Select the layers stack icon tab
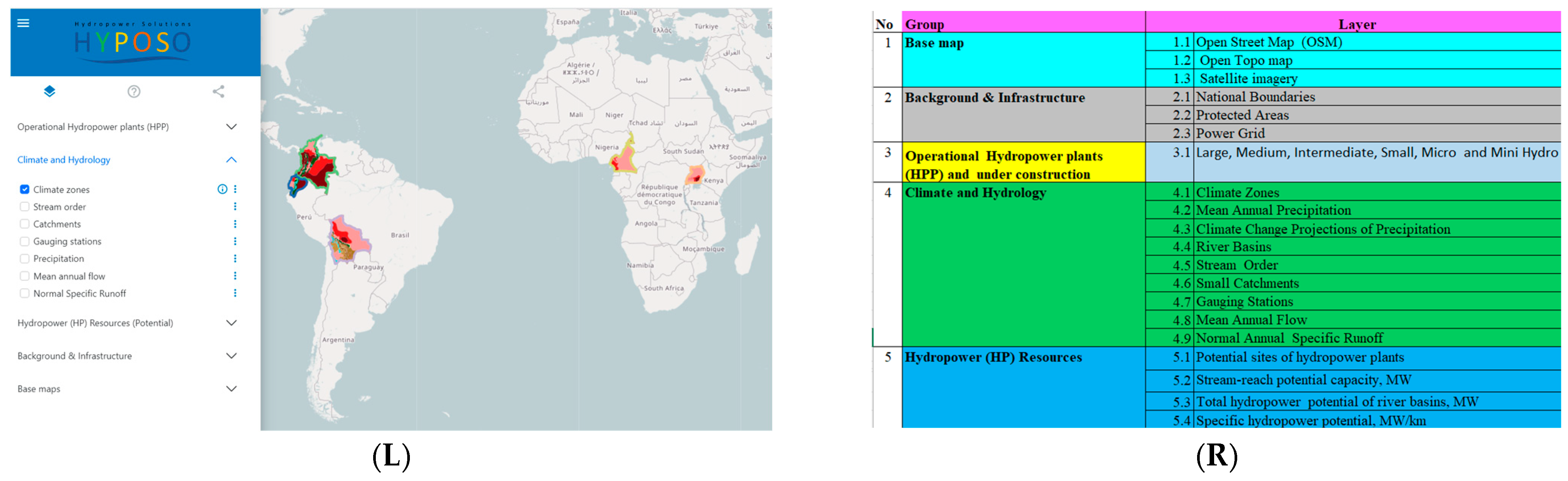Image resolution: width=1568 pixels, height=481 pixels. pos(49,91)
